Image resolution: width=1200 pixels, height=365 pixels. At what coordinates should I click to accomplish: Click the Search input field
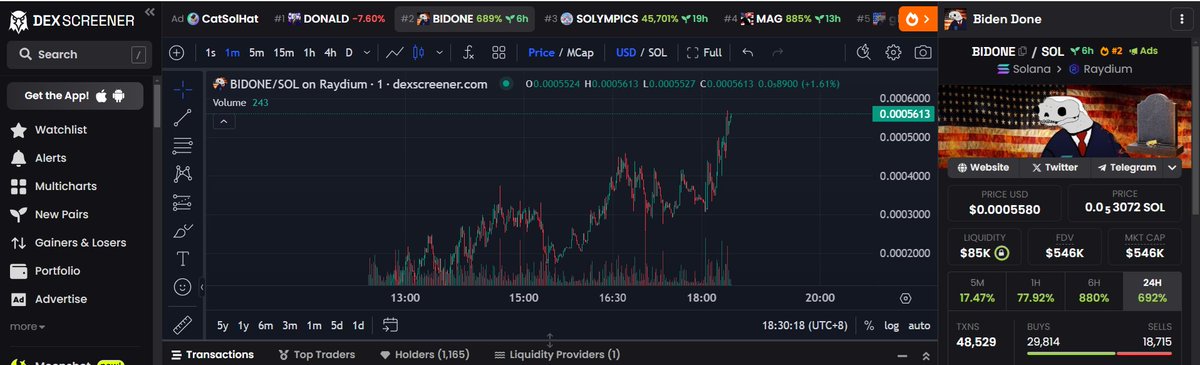click(x=78, y=55)
